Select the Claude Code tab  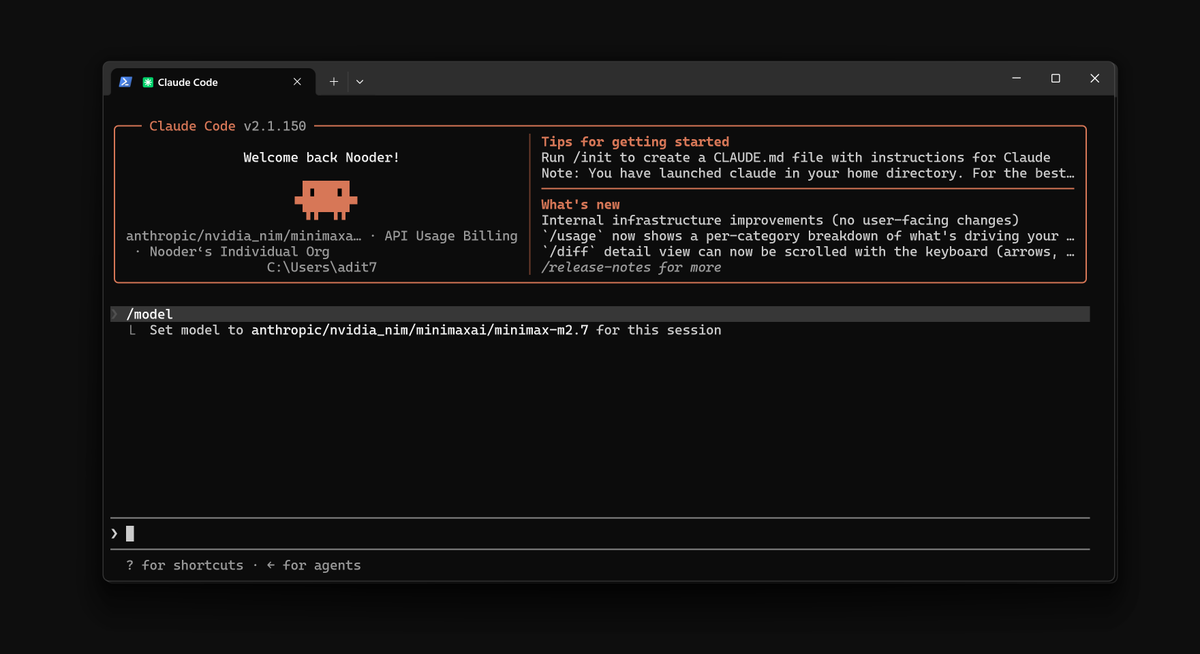(x=213, y=82)
